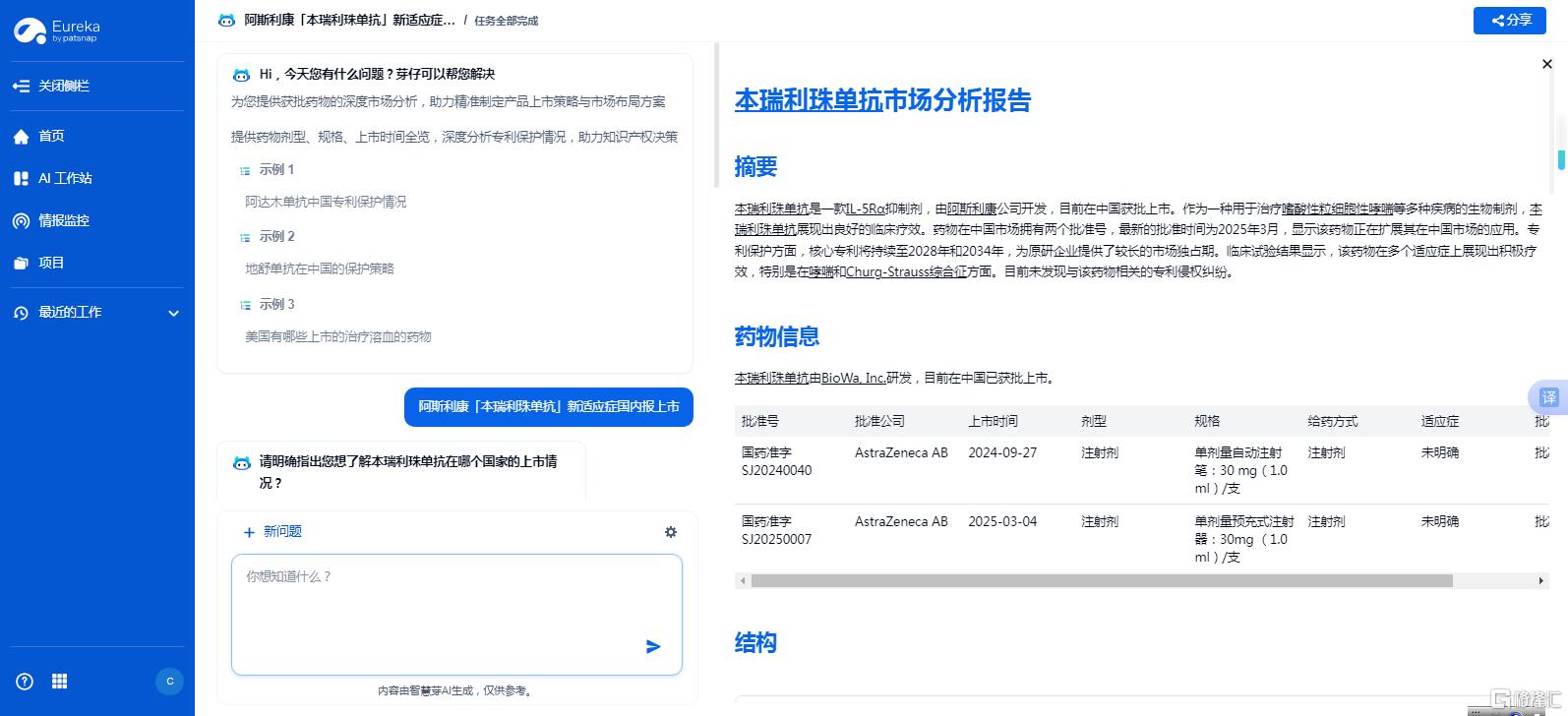This screenshot has width=1568, height=716.
Task: Open the apps grid icon
Action: click(59, 681)
